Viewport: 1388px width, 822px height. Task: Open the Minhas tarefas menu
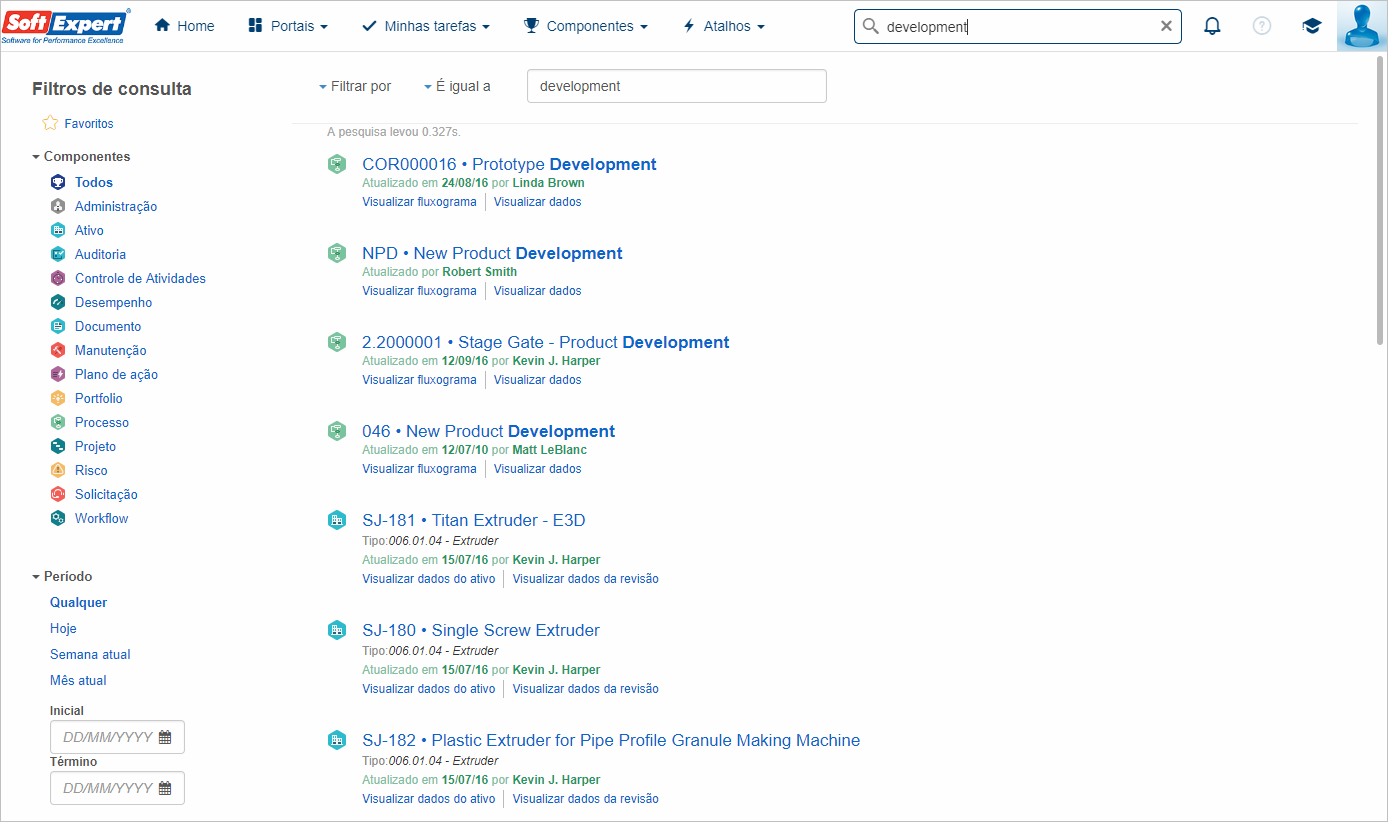pyautogui.click(x=426, y=26)
